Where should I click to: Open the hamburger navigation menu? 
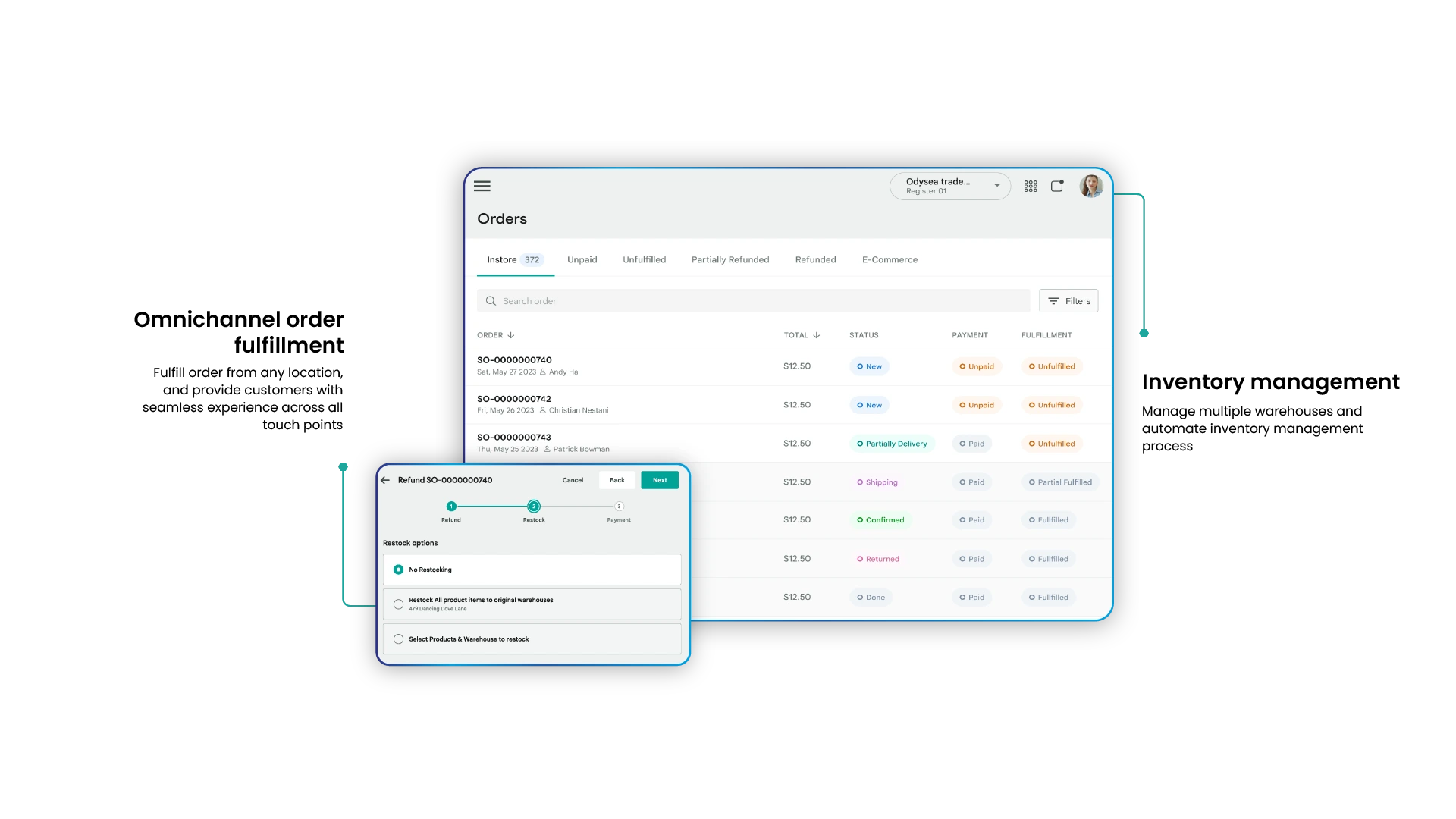[x=482, y=186]
